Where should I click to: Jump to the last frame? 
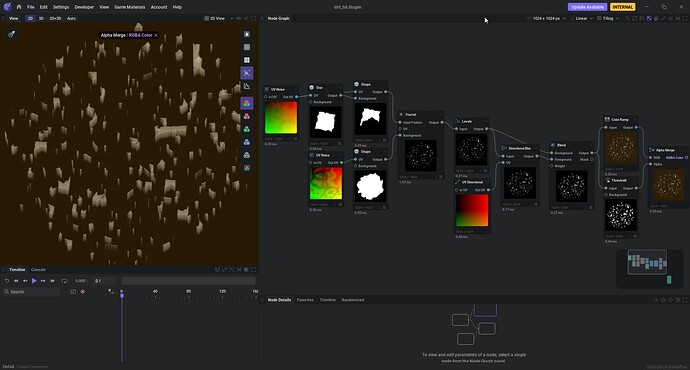click(x=52, y=281)
